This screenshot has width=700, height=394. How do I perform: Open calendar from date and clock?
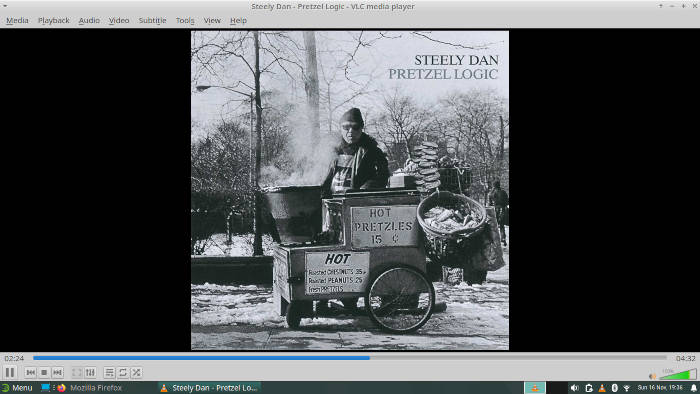(660, 388)
